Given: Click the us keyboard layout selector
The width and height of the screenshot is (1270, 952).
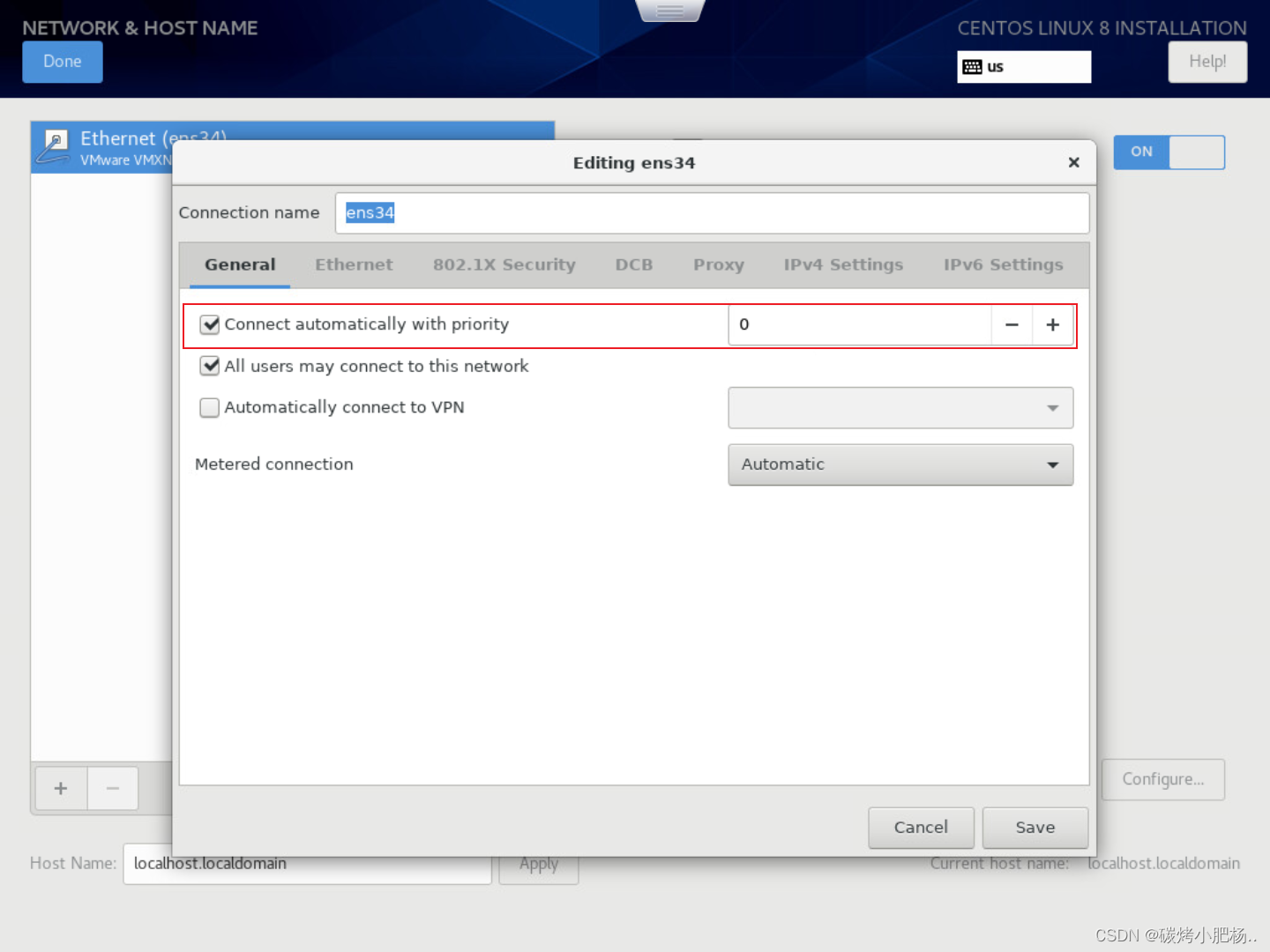Looking at the screenshot, I should tap(1024, 67).
